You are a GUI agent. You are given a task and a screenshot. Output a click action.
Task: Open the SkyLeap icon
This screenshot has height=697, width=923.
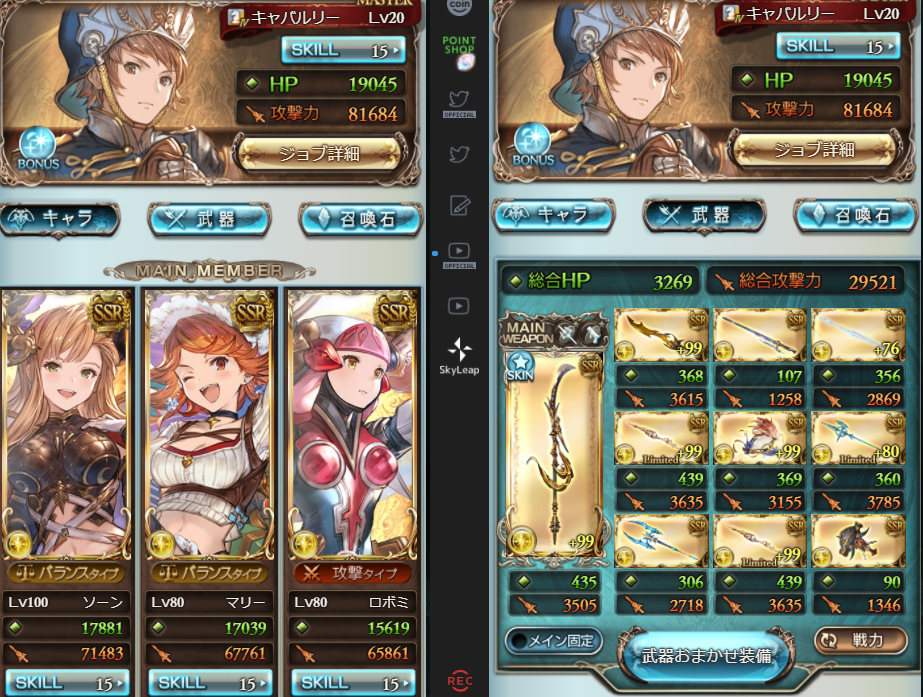click(x=459, y=356)
